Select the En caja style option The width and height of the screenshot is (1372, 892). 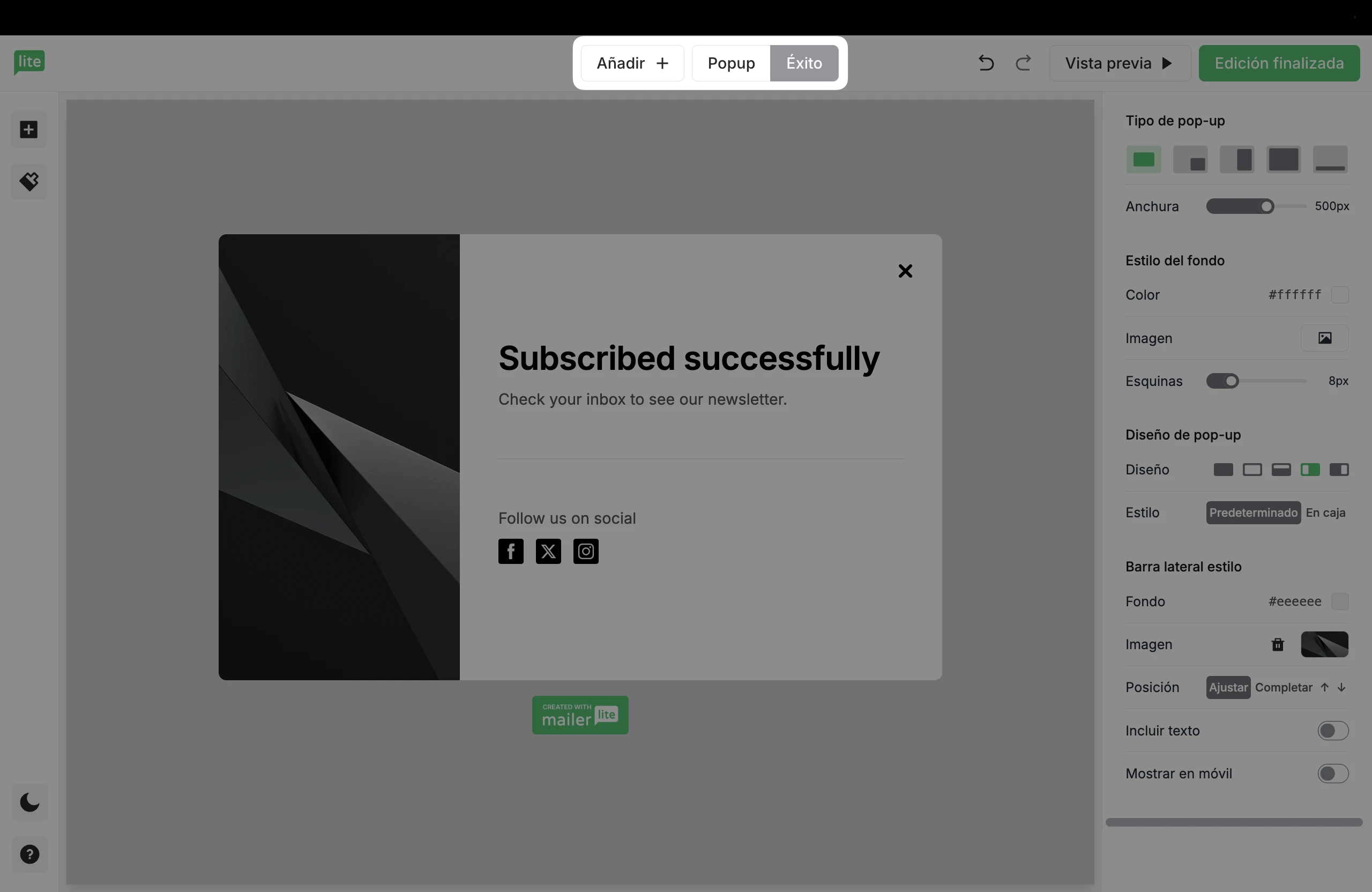coord(1325,513)
